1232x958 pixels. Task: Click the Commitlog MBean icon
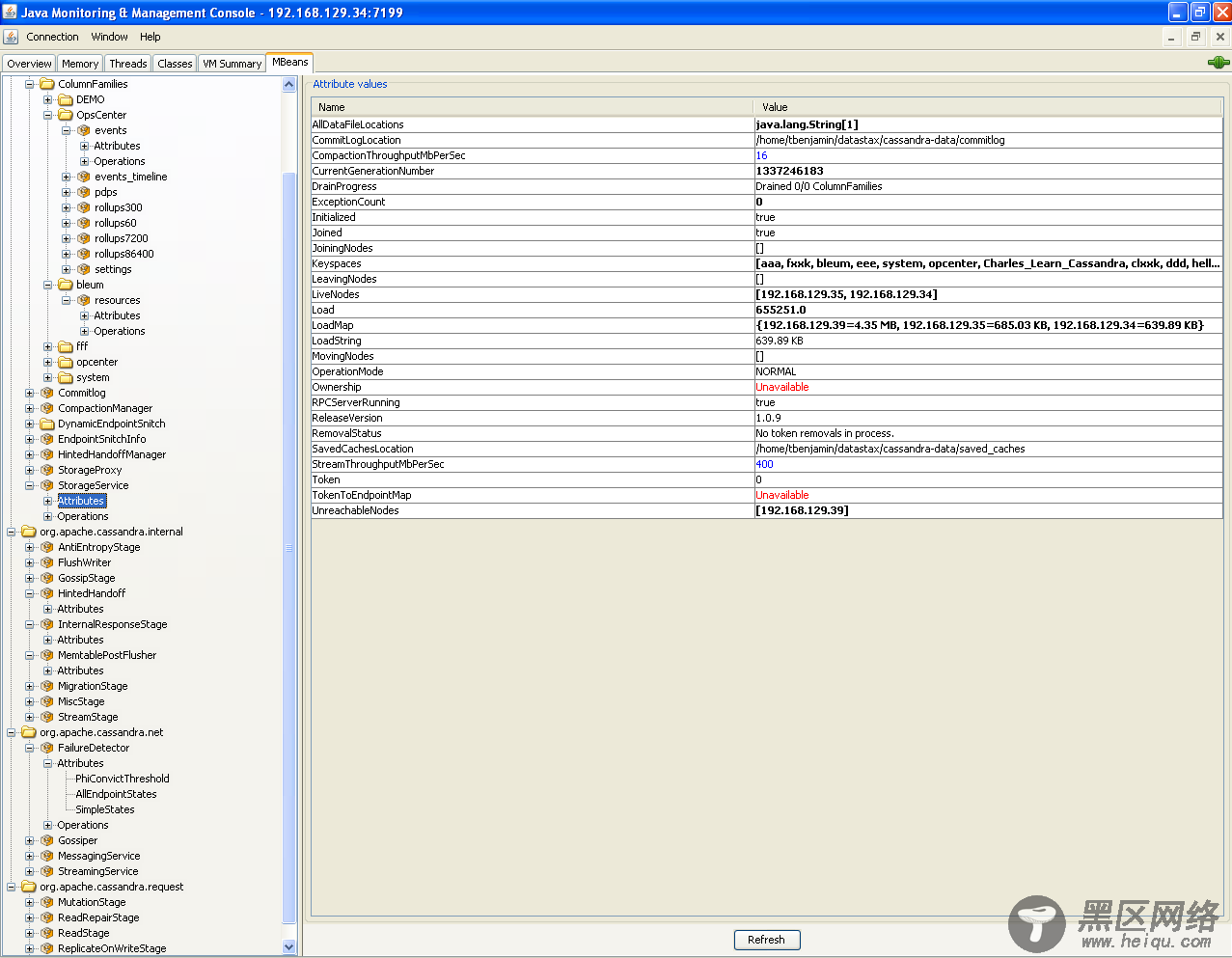(x=47, y=393)
